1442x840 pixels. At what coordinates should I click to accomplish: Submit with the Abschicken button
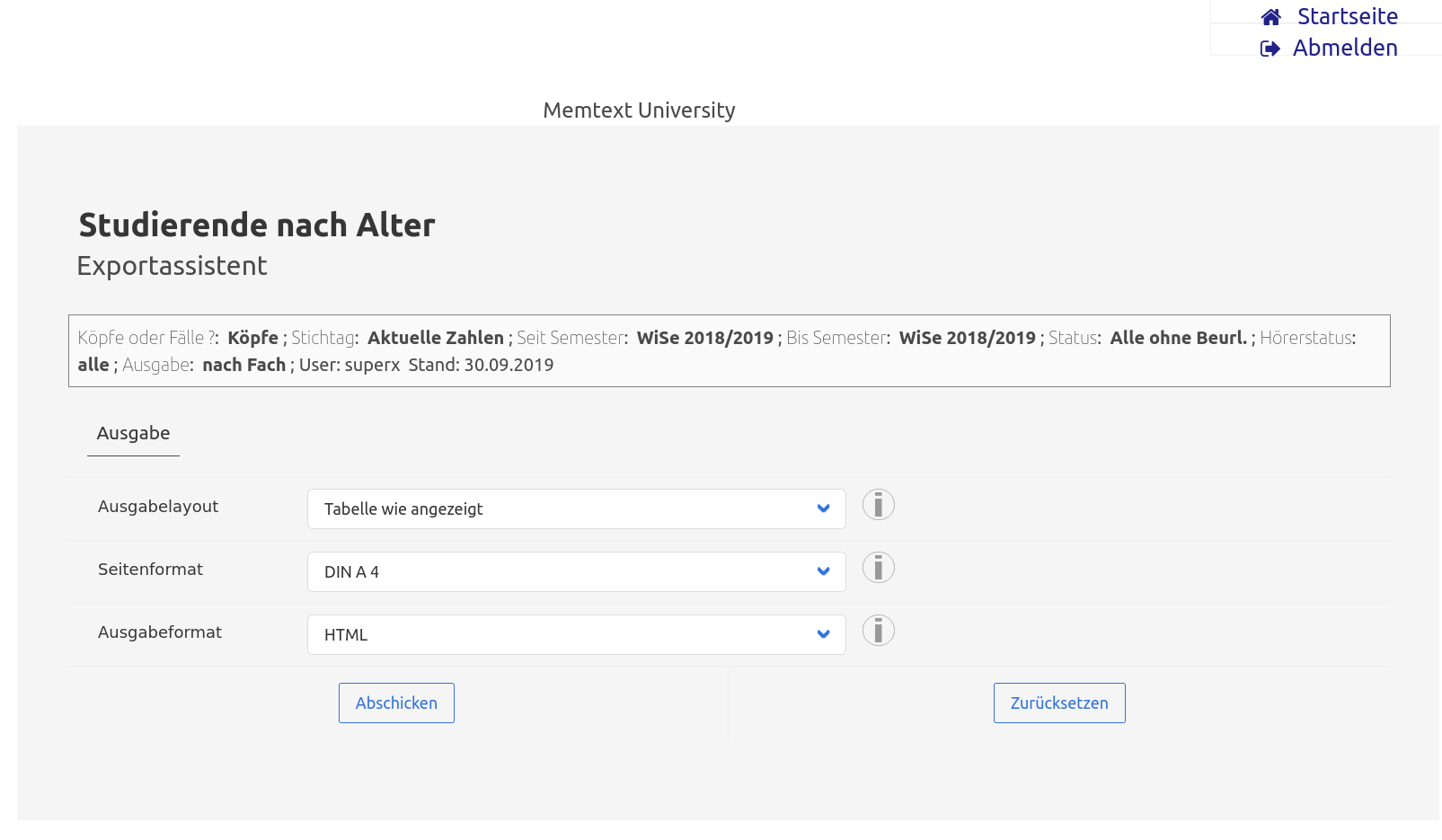(396, 703)
